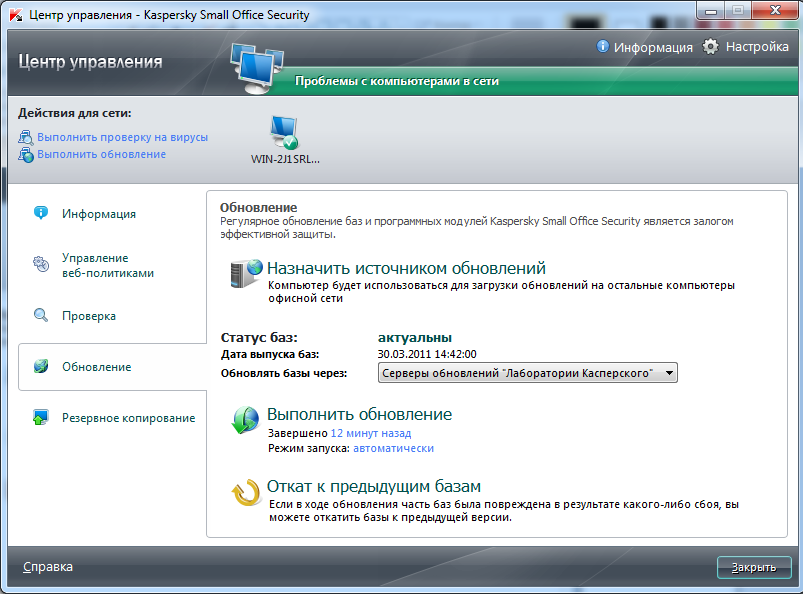Switch to the Информация section in the sidebar

click(x=99, y=214)
